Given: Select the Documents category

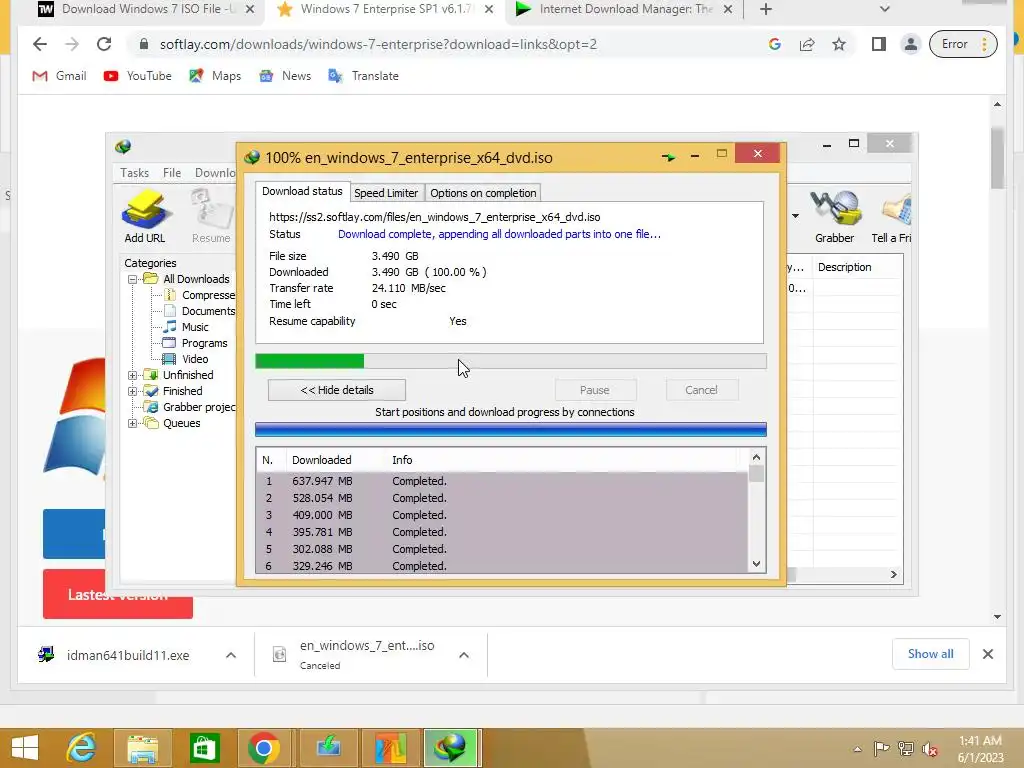Looking at the screenshot, I should point(200,311).
